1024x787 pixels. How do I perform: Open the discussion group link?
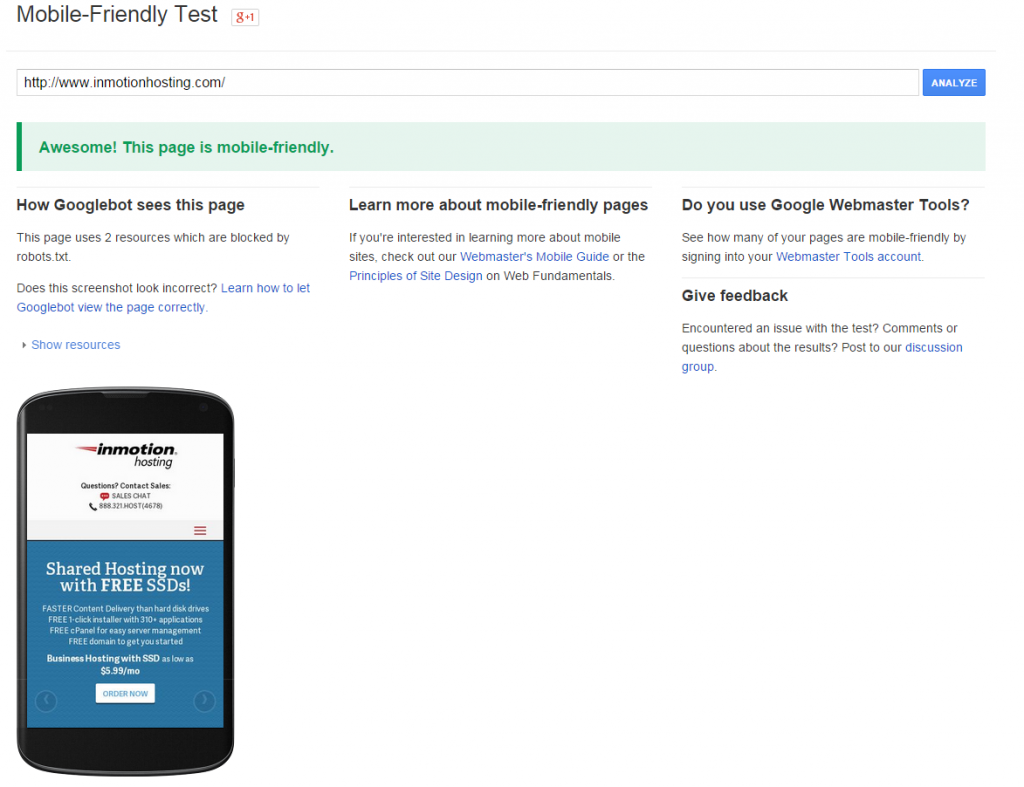click(x=933, y=347)
